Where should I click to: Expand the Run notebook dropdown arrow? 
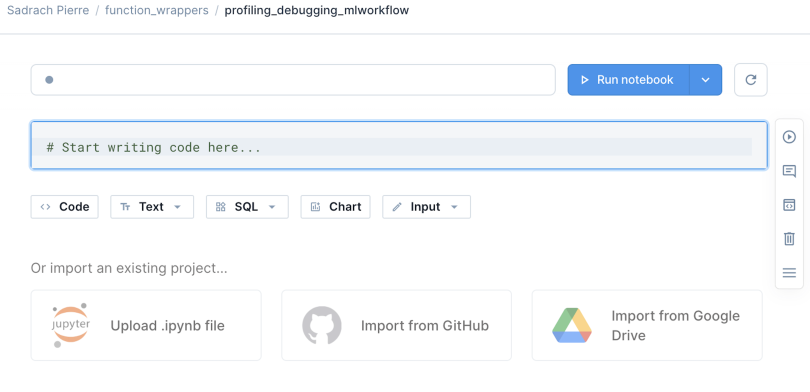(706, 80)
